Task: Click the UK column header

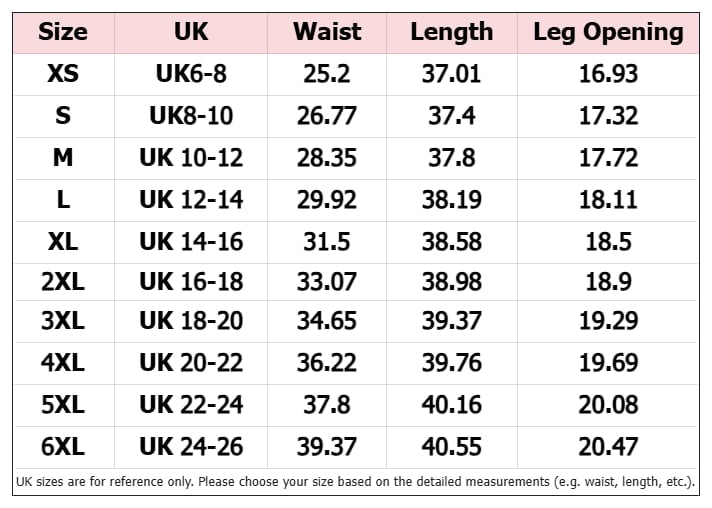Action: (x=191, y=32)
